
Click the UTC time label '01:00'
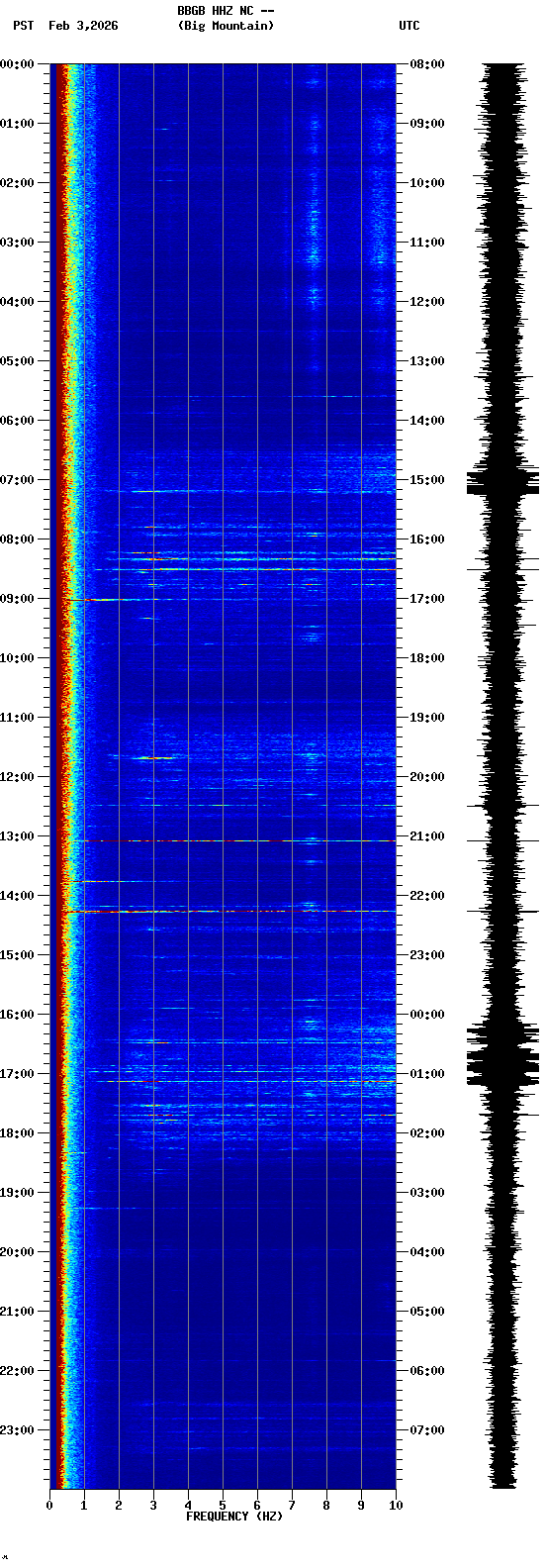pos(427,1074)
